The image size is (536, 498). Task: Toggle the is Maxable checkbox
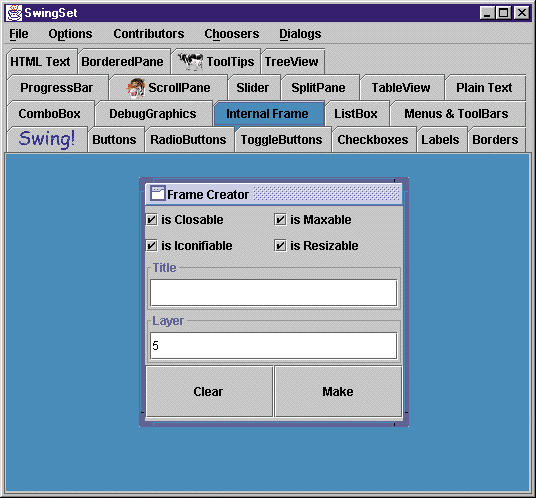click(x=280, y=219)
